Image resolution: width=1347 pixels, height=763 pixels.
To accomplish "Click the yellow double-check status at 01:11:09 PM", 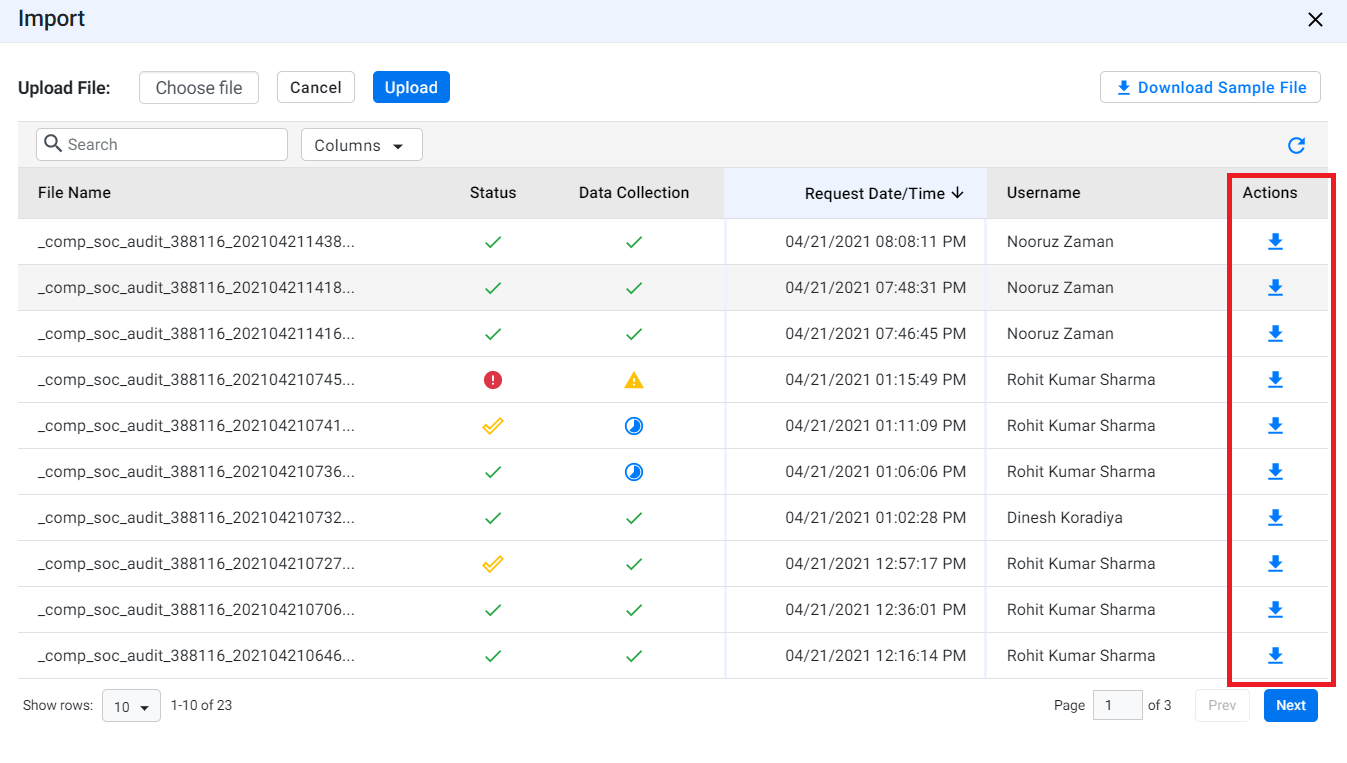I will (x=493, y=426).
